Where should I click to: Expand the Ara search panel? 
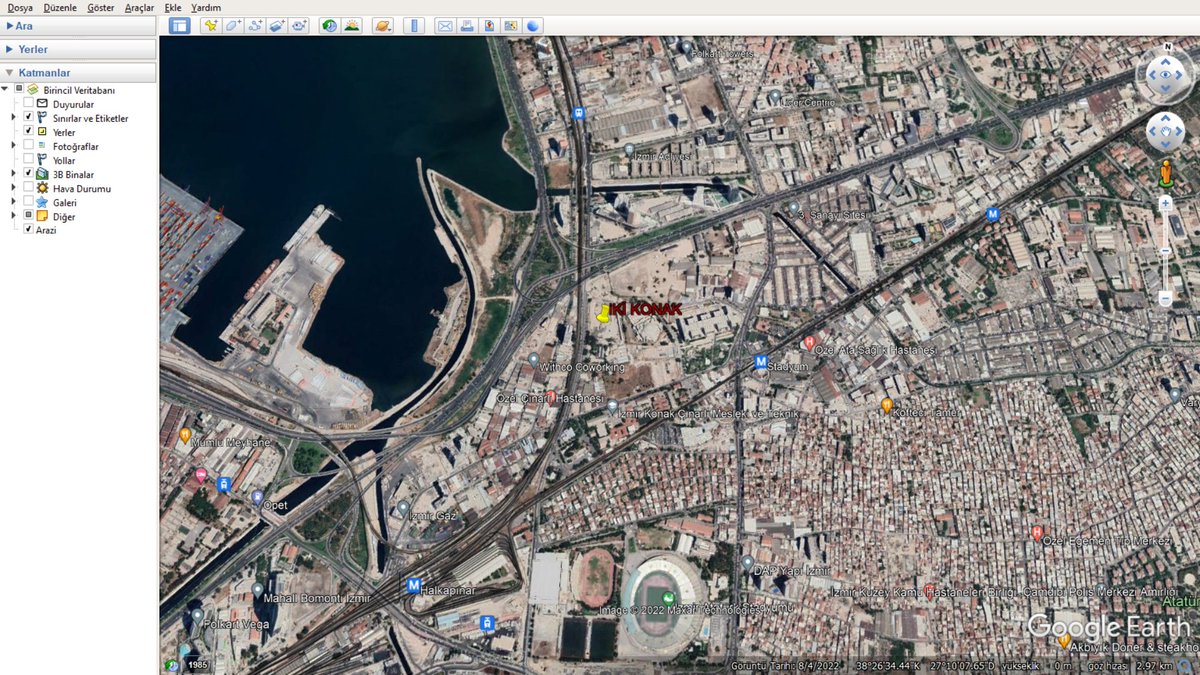(10, 26)
